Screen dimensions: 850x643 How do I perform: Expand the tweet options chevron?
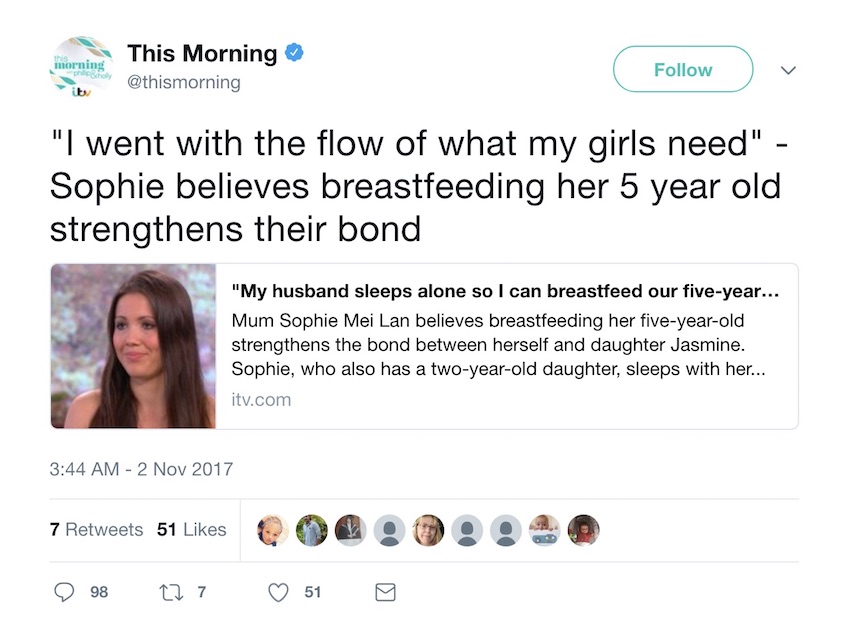[x=788, y=70]
